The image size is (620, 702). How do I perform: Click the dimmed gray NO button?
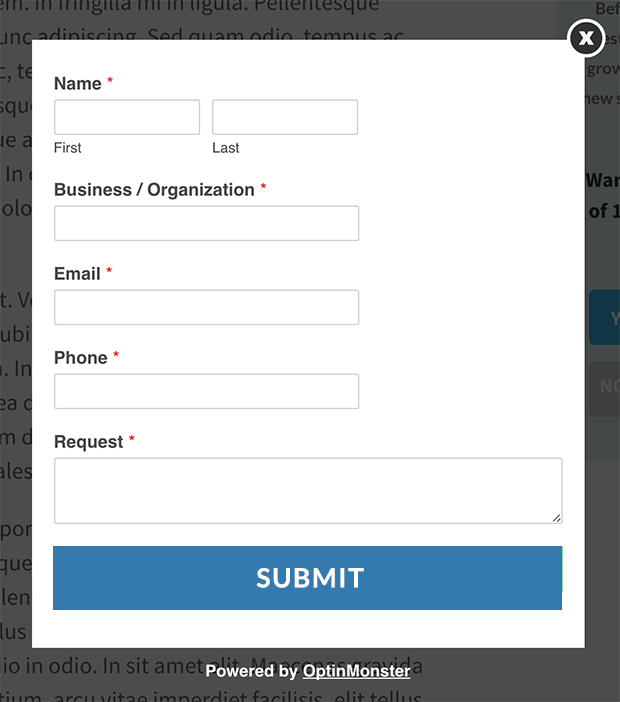pos(604,389)
